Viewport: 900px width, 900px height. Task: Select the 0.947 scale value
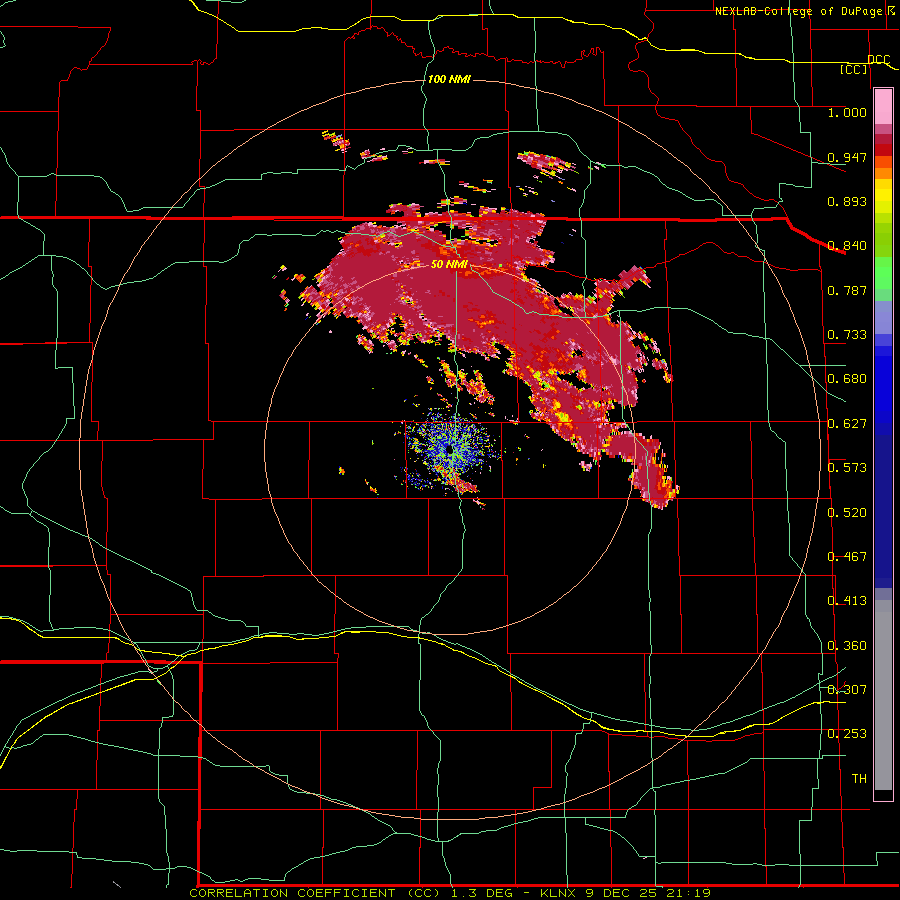point(847,157)
